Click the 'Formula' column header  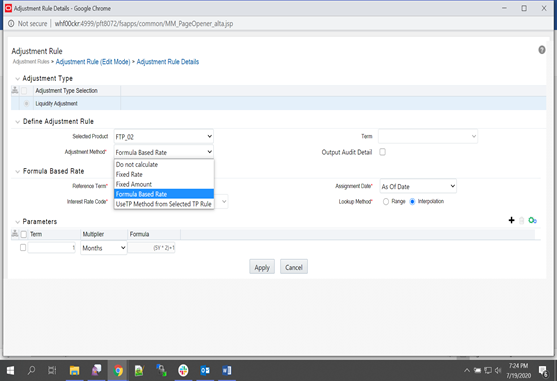139,234
